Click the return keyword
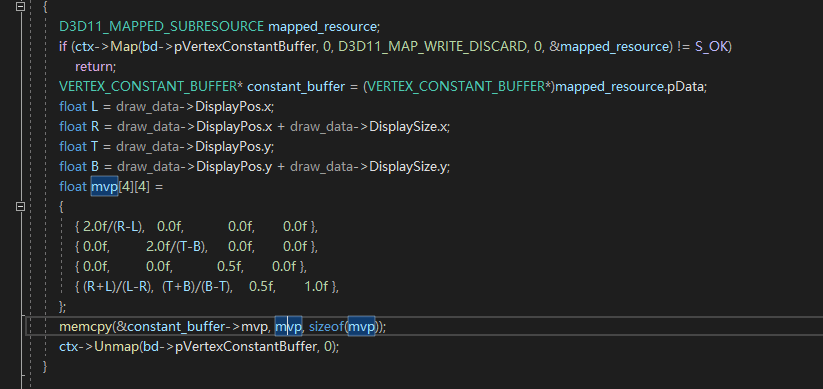 pyautogui.click(x=94, y=67)
